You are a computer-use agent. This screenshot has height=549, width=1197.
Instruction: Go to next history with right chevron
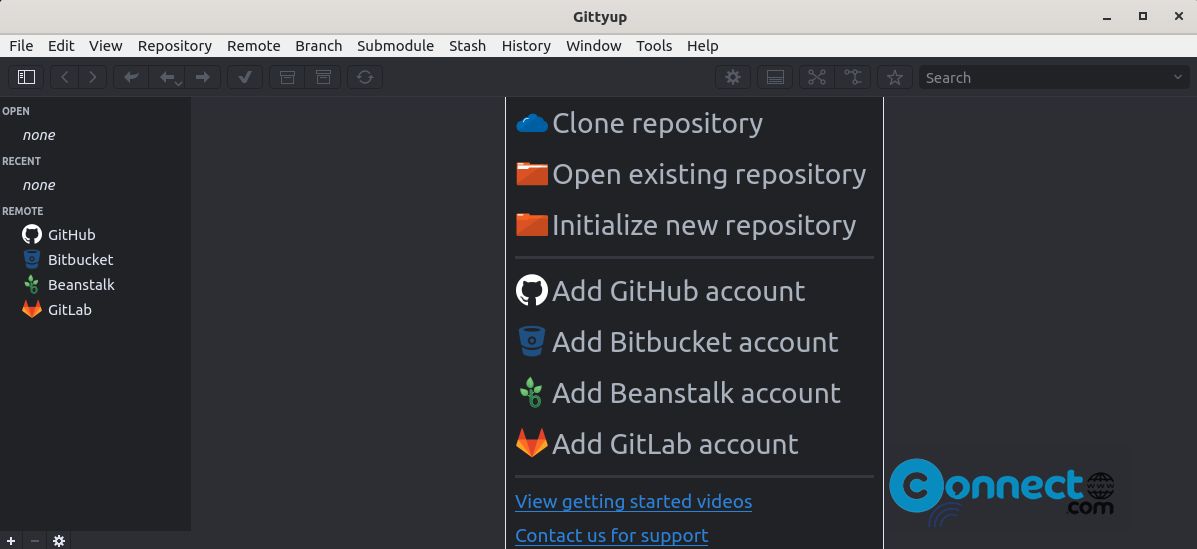[92, 77]
